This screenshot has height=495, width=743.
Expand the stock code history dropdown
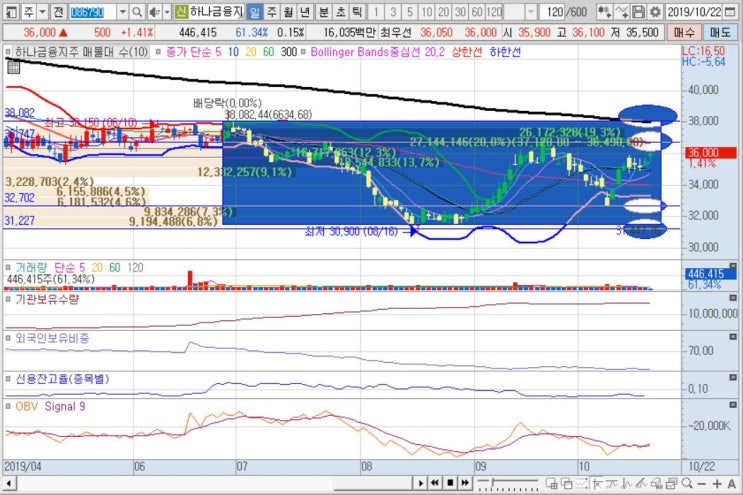[122, 11]
